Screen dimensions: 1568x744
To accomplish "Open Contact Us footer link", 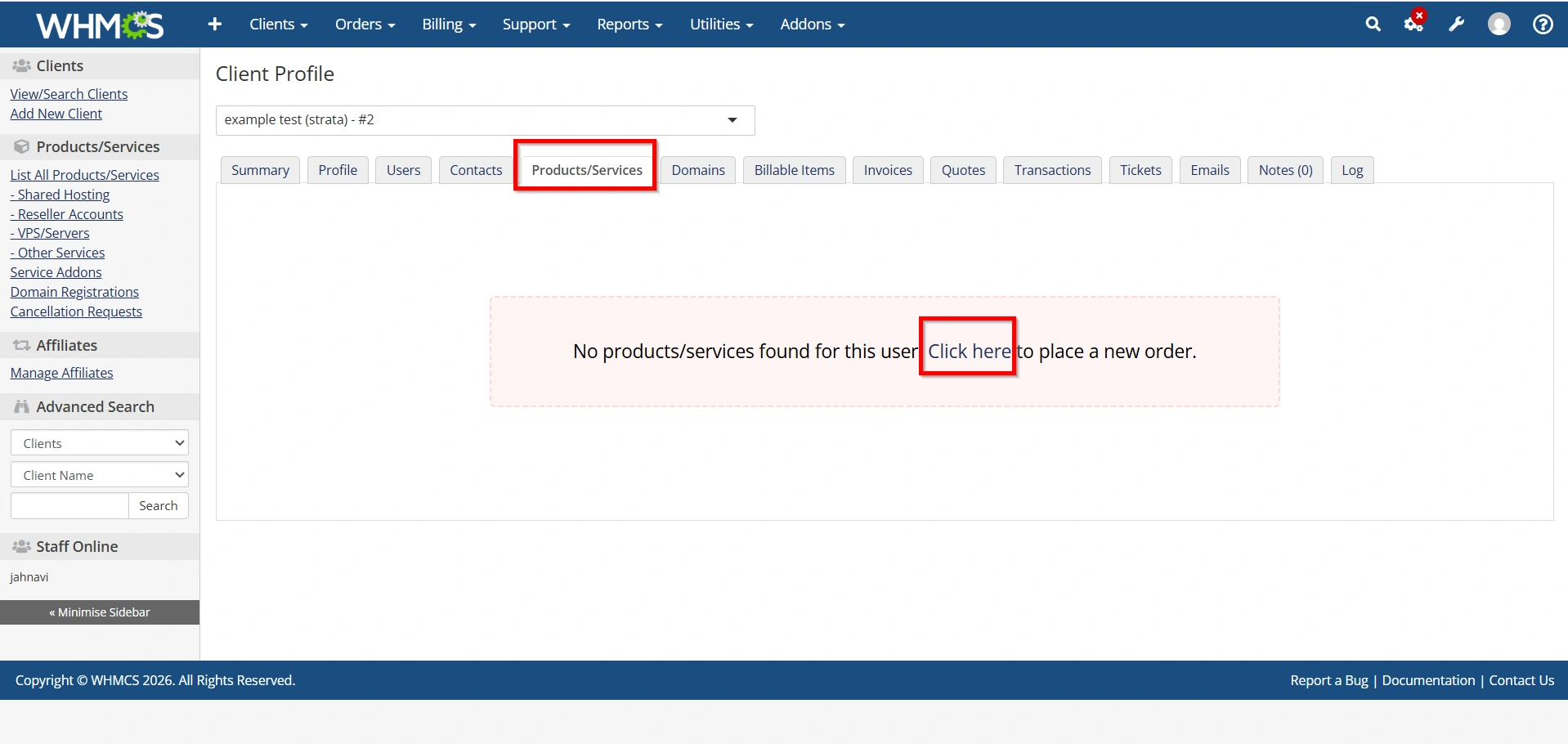I will pos(1521,680).
